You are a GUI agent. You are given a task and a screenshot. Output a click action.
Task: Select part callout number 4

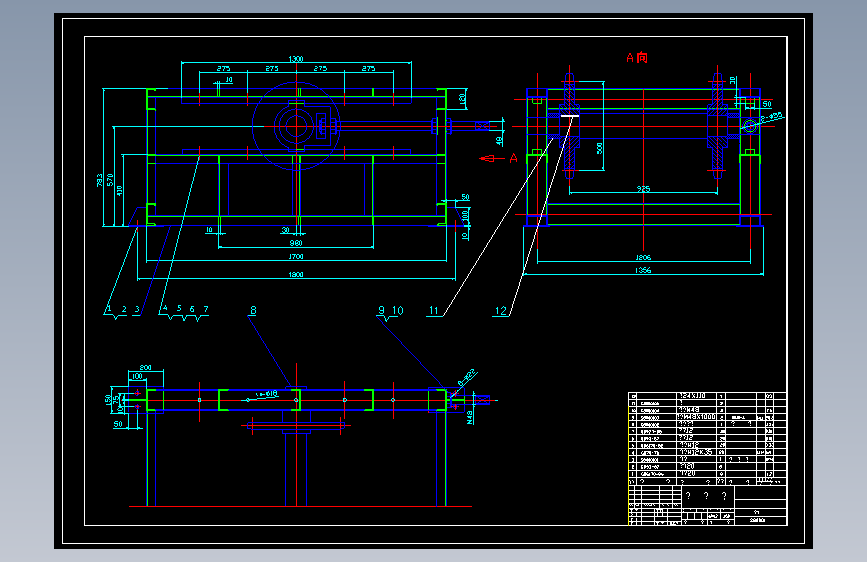pos(165,308)
